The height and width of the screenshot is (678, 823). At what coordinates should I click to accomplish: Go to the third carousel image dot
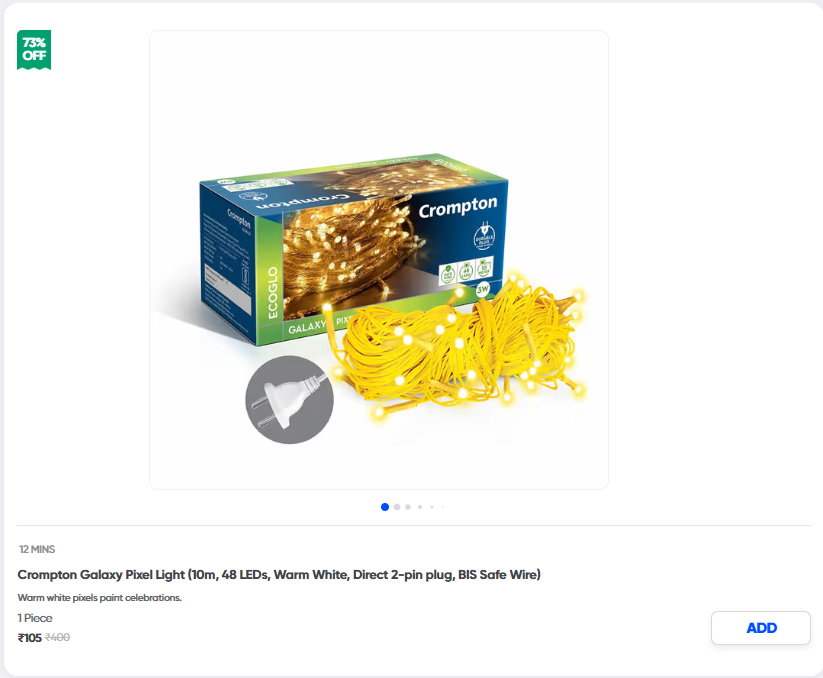pyautogui.click(x=408, y=507)
